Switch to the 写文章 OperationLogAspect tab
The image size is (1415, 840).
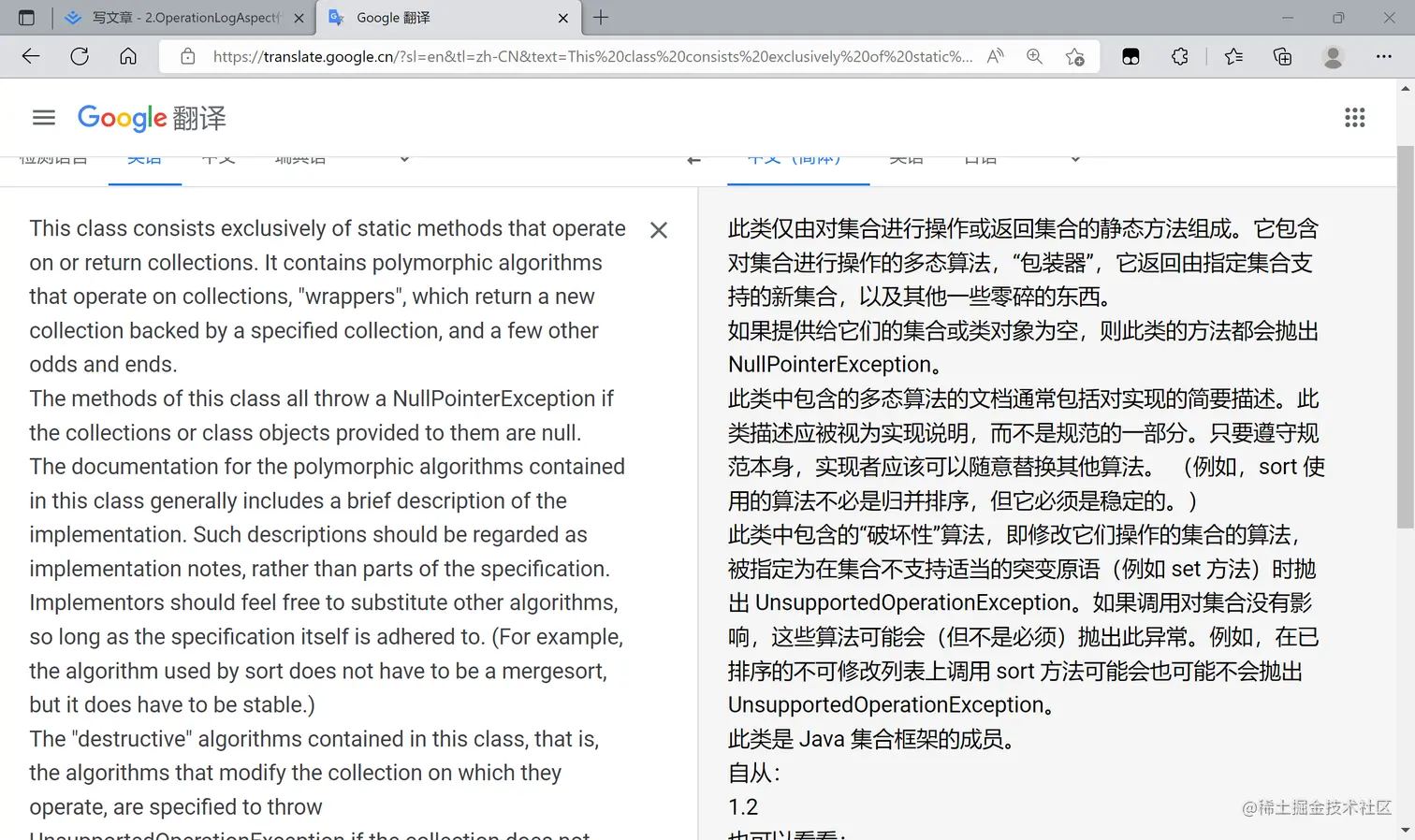point(183,18)
